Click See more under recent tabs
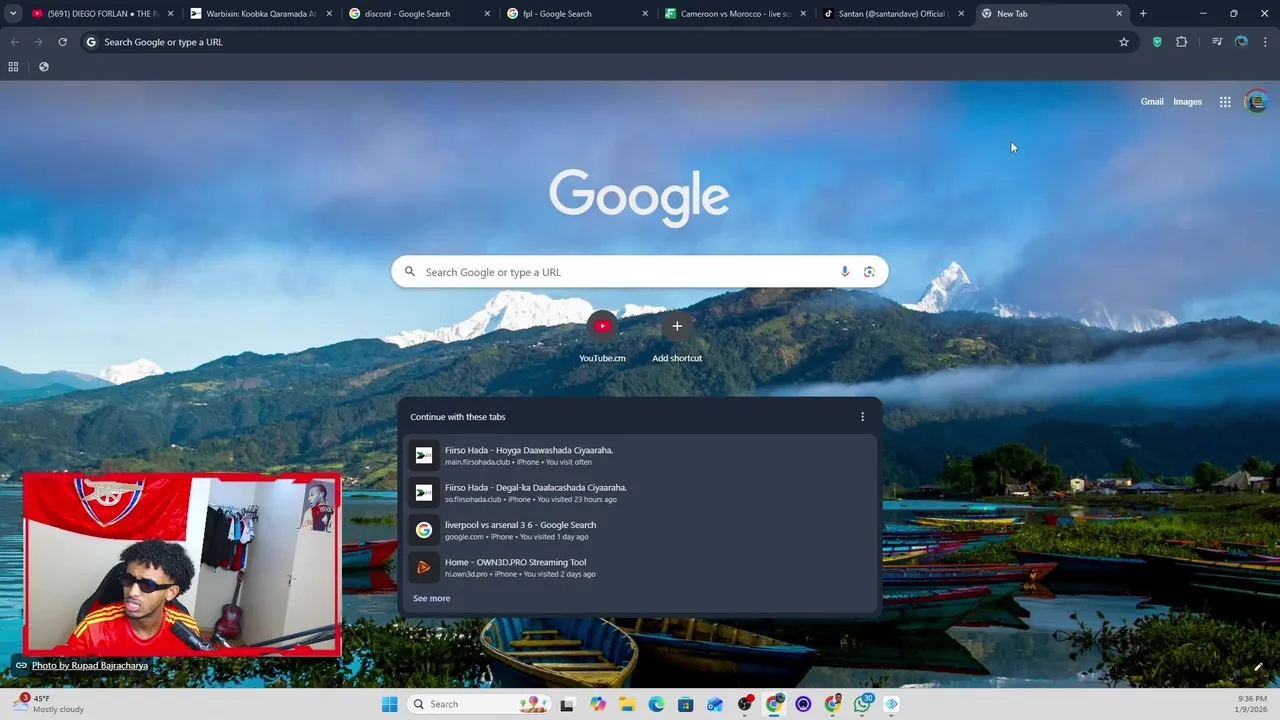The image size is (1280, 720). click(431, 598)
